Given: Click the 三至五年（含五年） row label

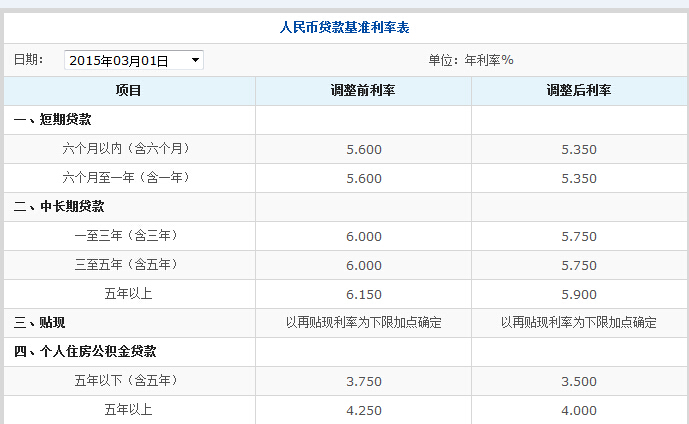Looking at the screenshot, I should pyautogui.click(x=126, y=265).
